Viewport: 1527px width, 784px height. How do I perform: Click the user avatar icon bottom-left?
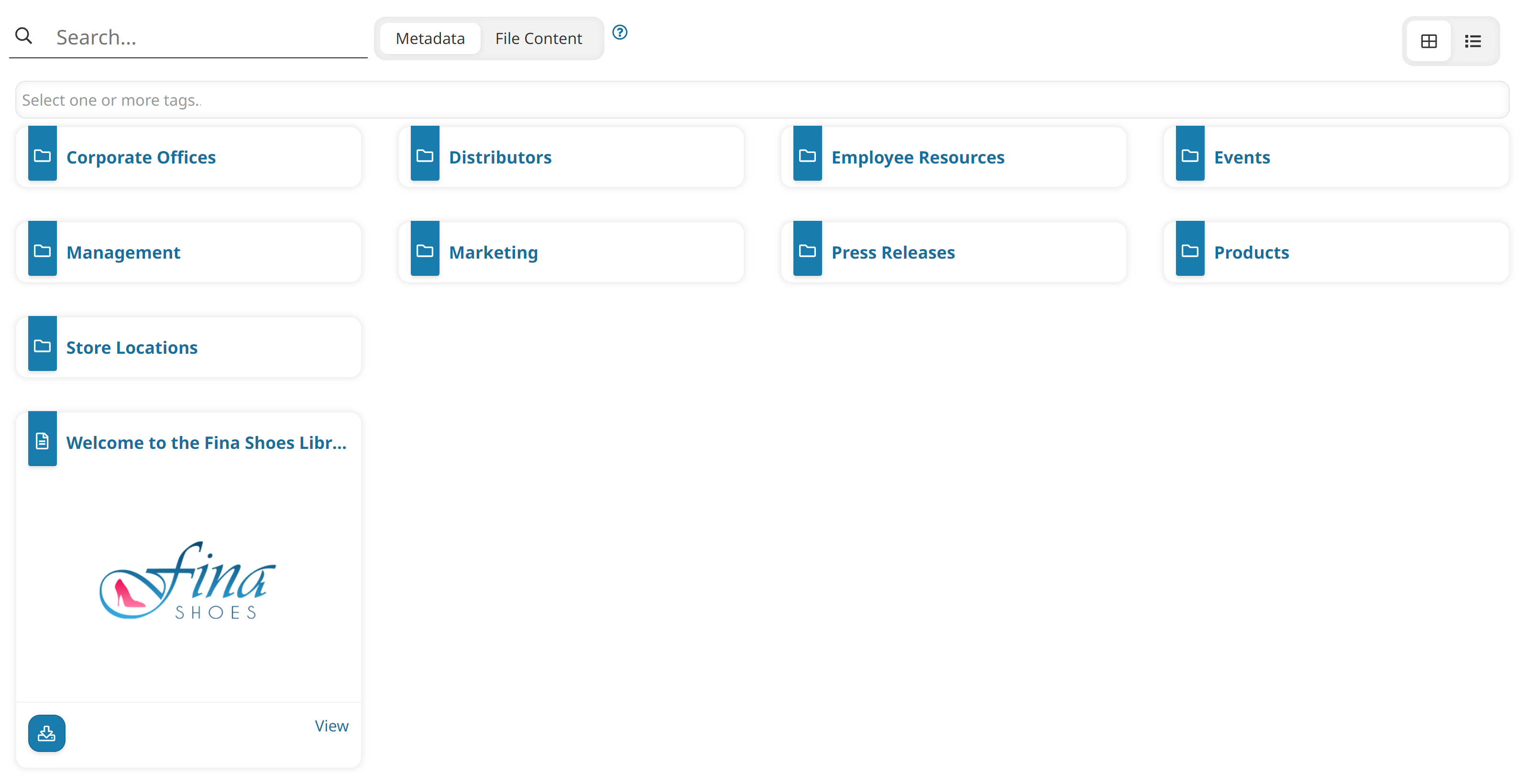tap(47, 733)
